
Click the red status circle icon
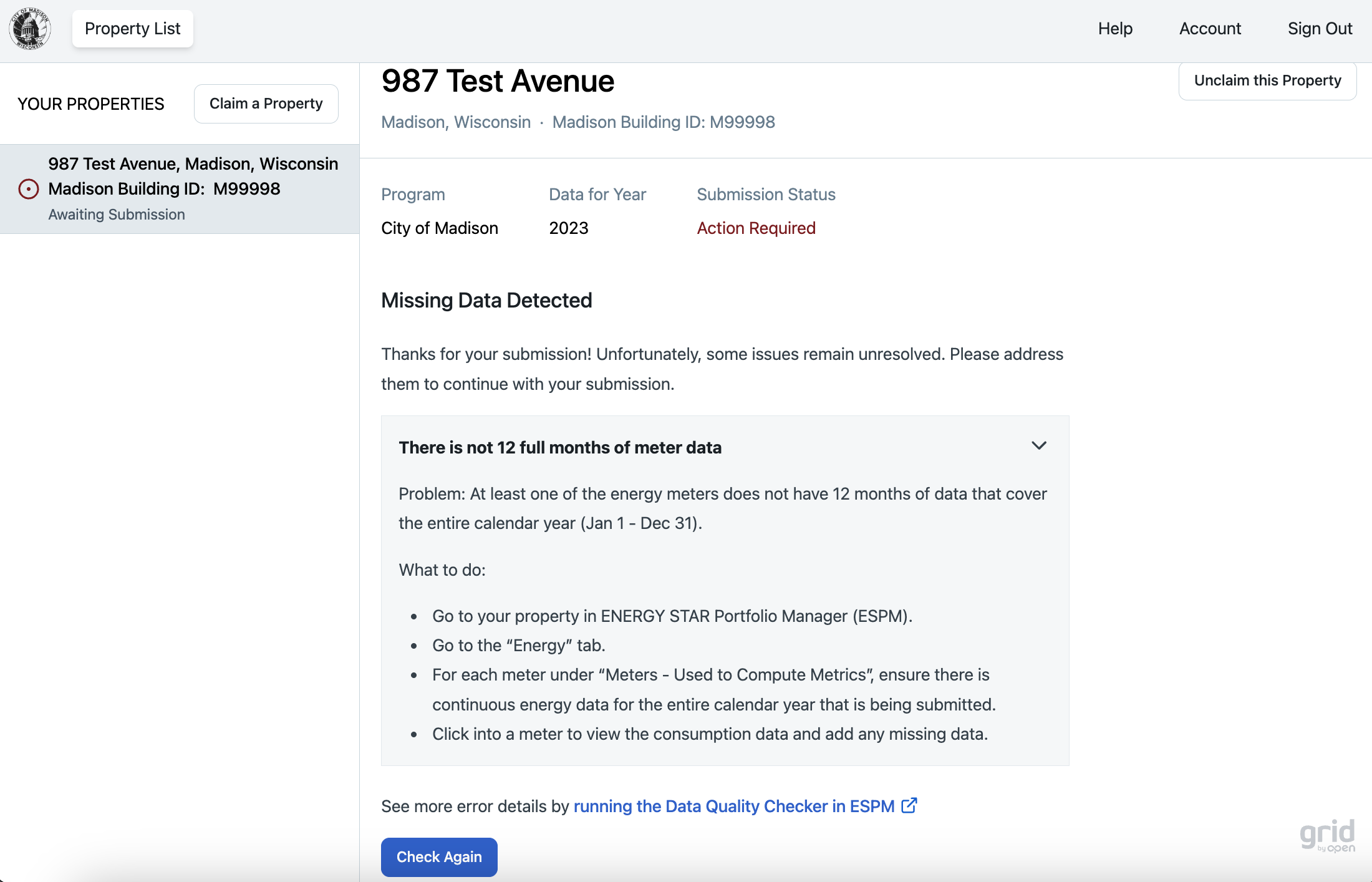(x=29, y=189)
